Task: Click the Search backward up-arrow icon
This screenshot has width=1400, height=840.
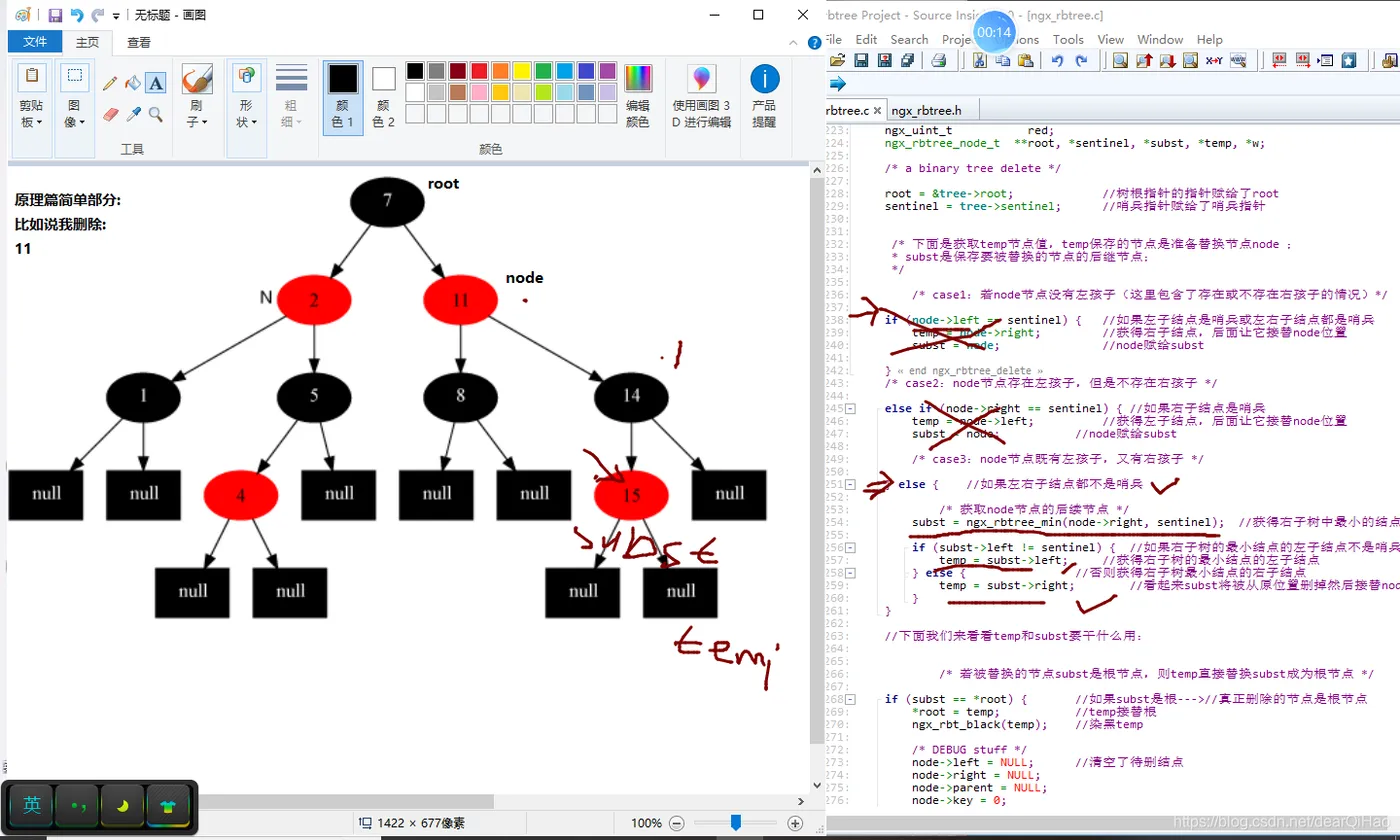Action: click(1144, 60)
